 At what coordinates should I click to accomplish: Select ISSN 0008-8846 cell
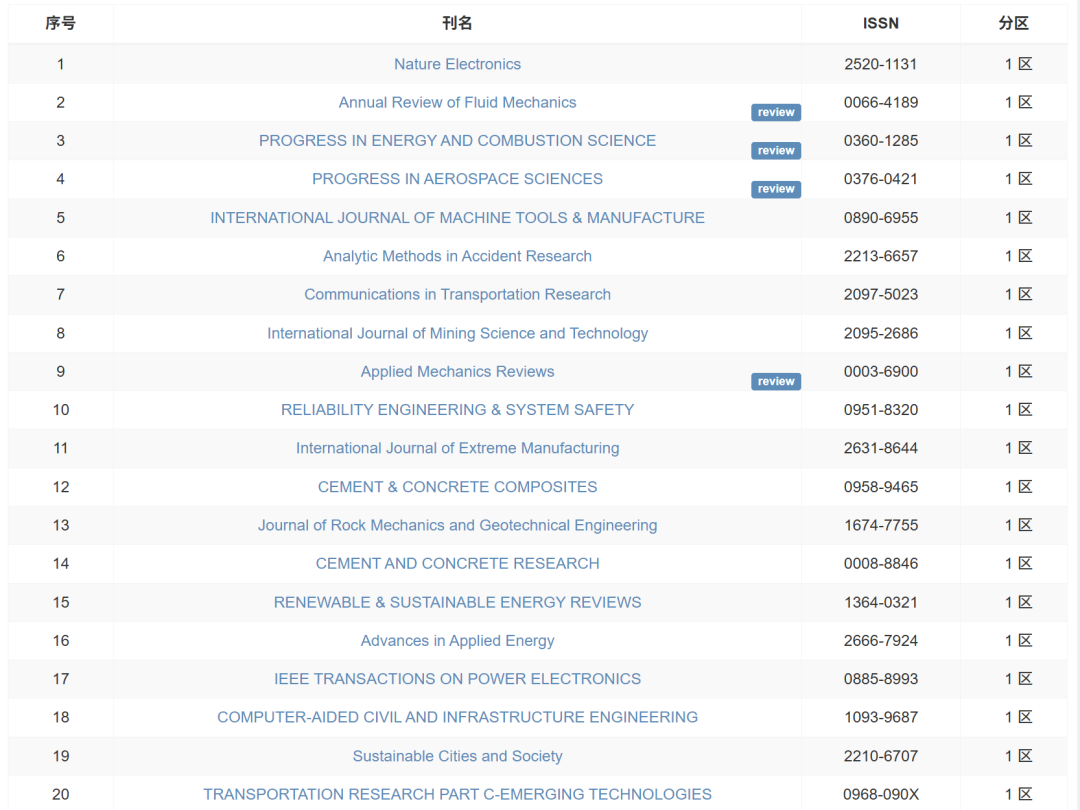pyautogui.click(x=881, y=563)
